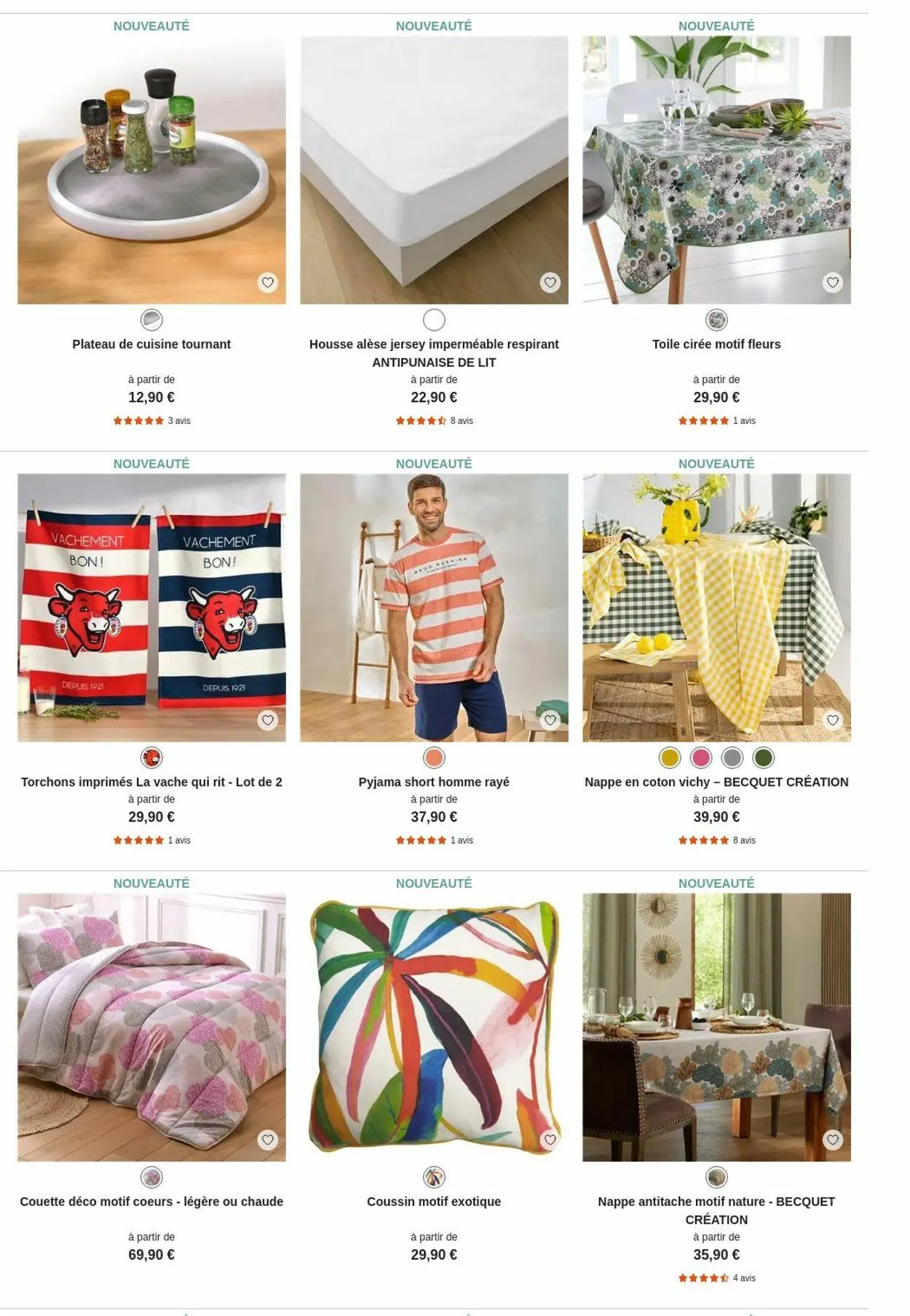Choose pink color for Nappe en coton vichy

point(701,757)
